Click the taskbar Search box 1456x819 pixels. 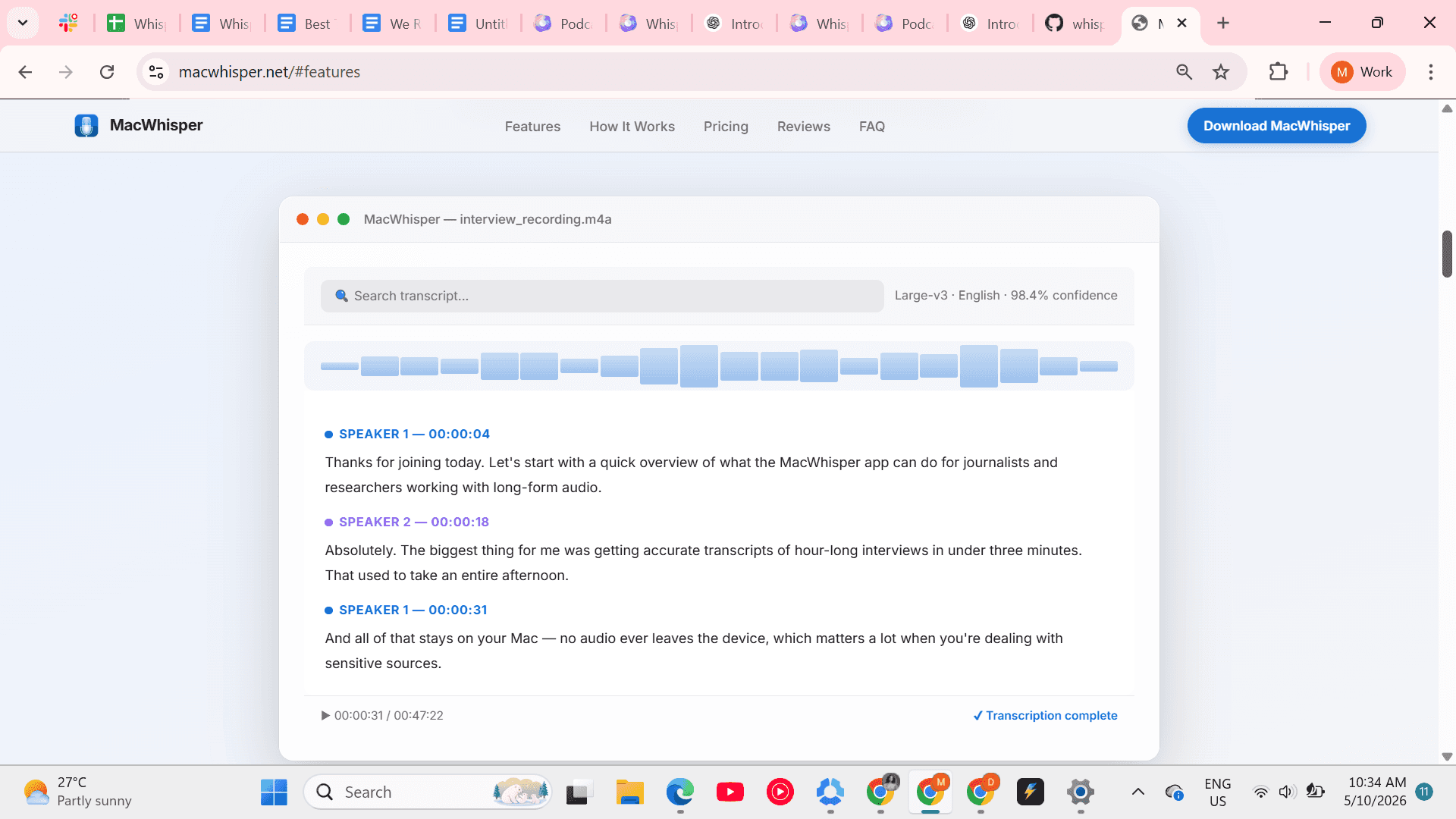click(428, 792)
